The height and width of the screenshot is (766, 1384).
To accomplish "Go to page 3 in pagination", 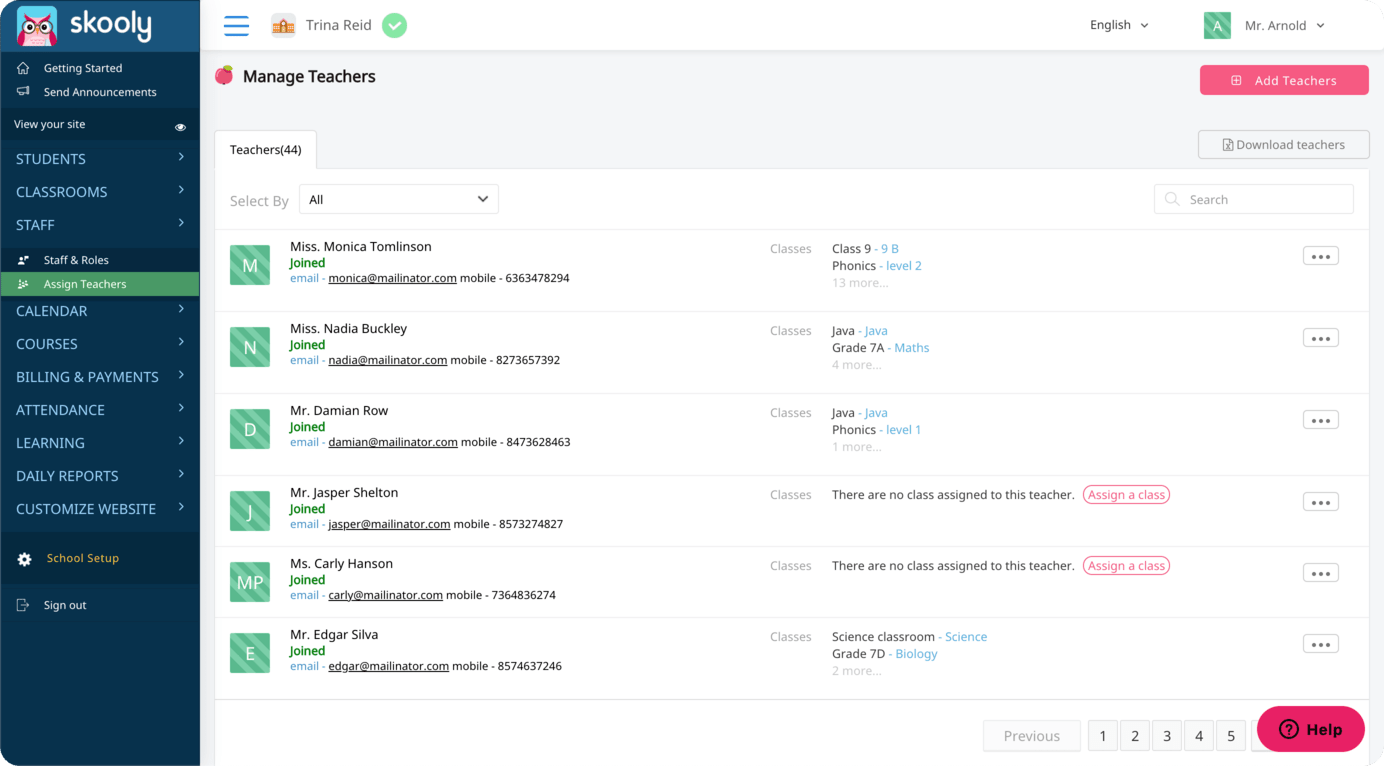I will tap(1166, 736).
